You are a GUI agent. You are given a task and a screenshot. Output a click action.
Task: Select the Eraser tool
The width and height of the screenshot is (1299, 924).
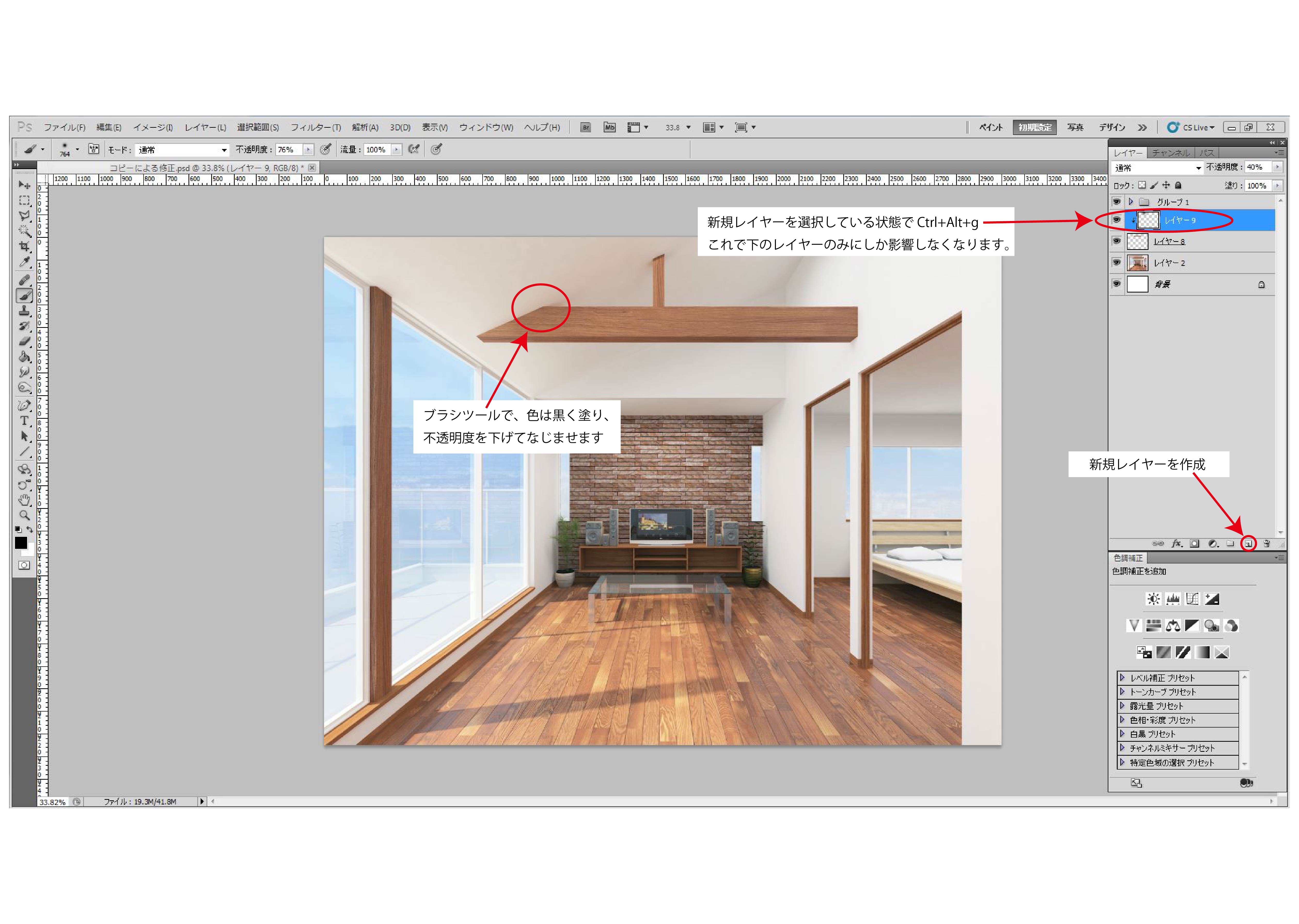coord(24,341)
